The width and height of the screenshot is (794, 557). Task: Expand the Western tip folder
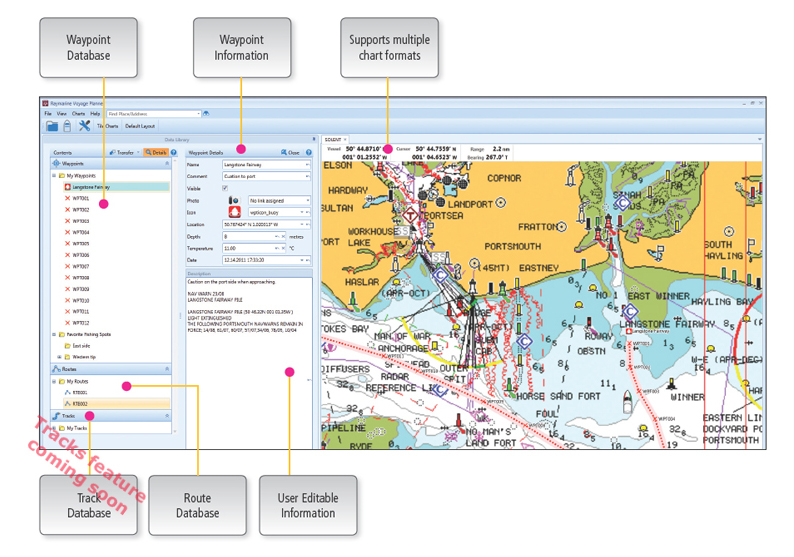click(x=60, y=357)
